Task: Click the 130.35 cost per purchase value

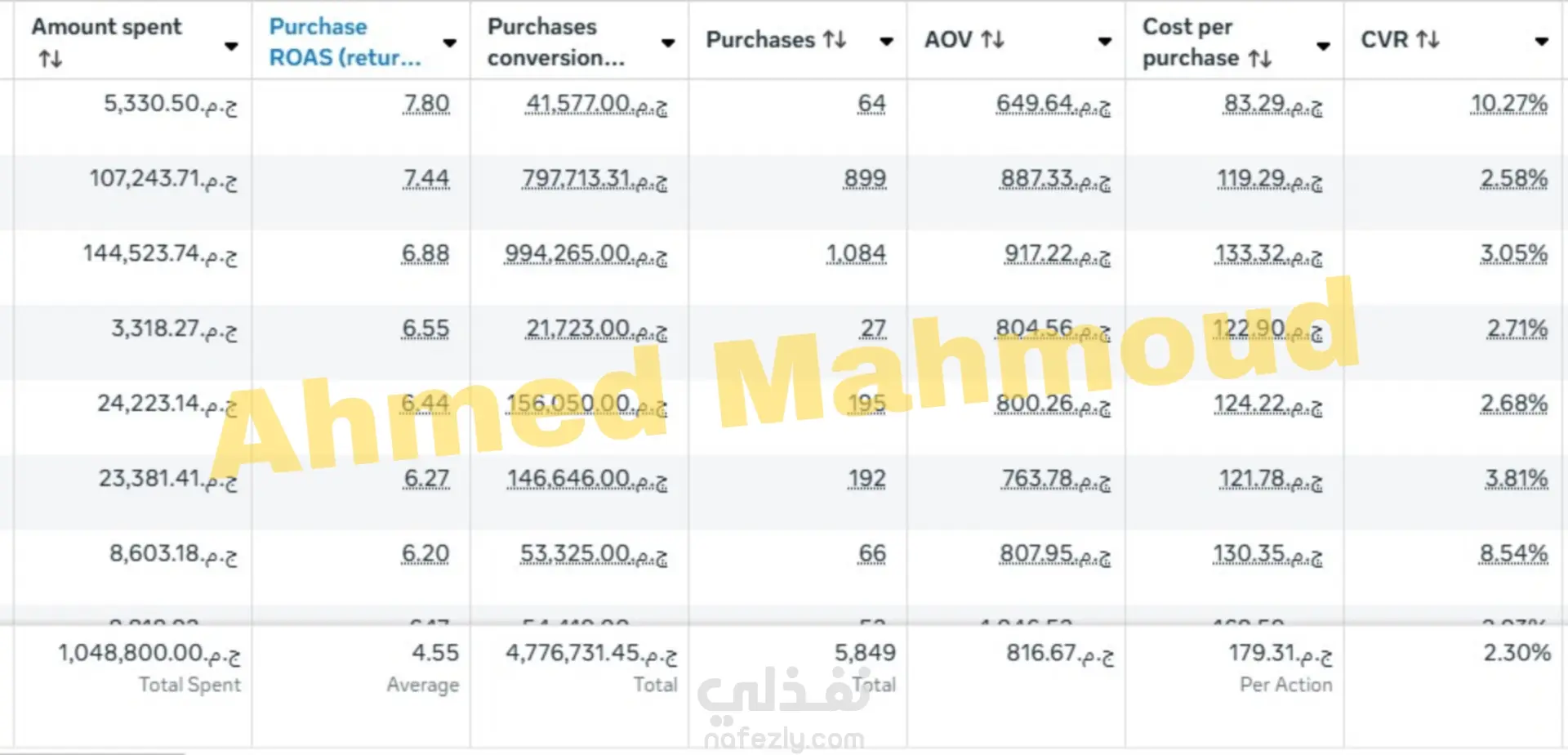Action: [1267, 554]
